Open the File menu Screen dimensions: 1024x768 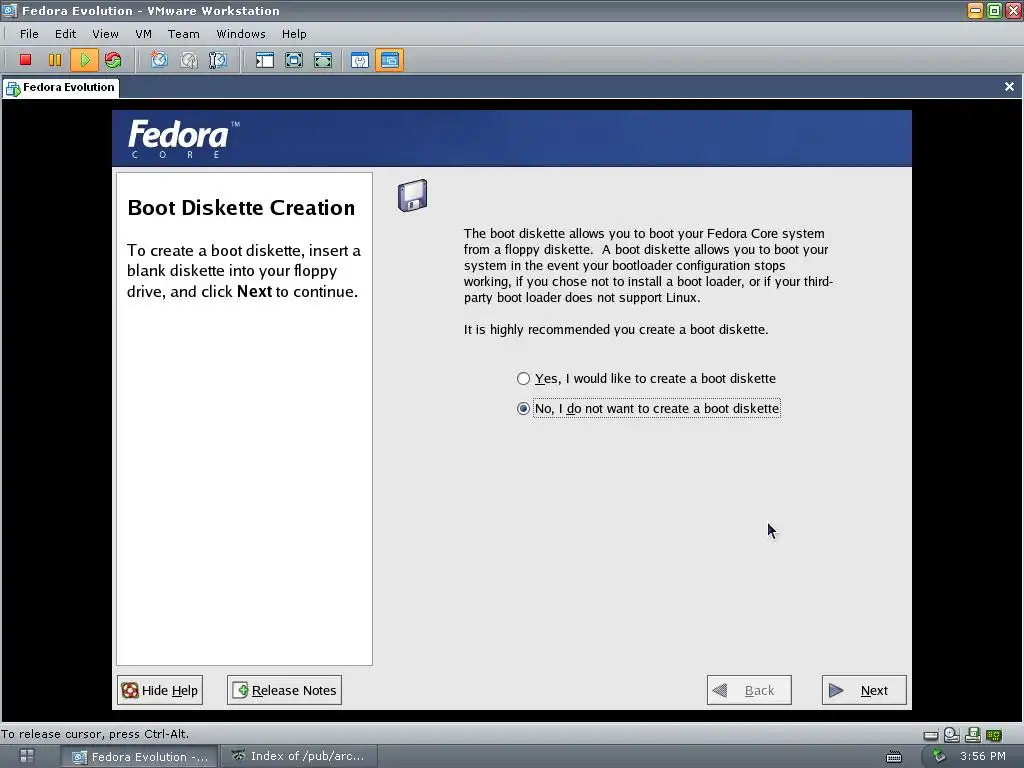coord(29,34)
